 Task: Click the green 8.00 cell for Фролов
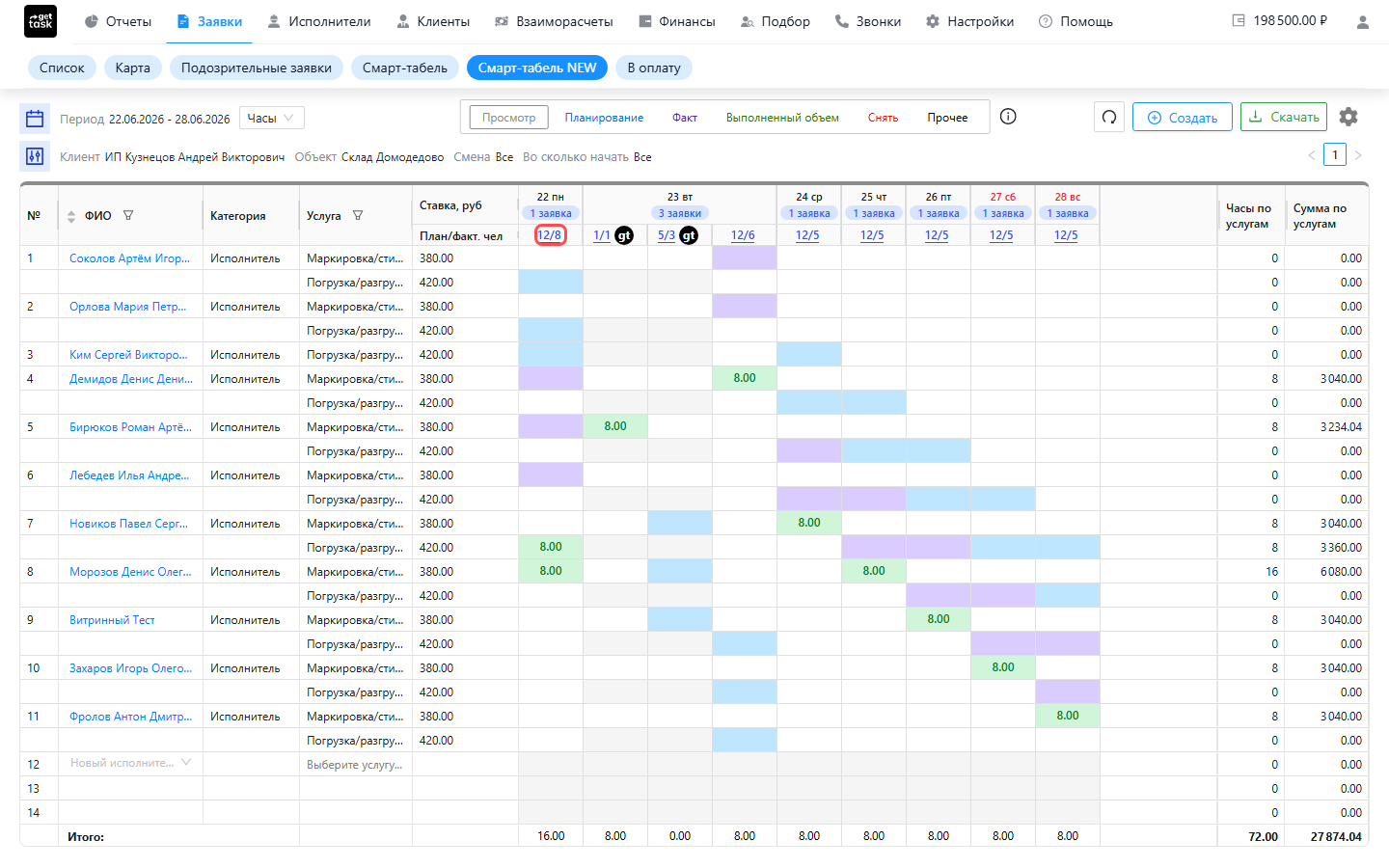click(x=1067, y=716)
